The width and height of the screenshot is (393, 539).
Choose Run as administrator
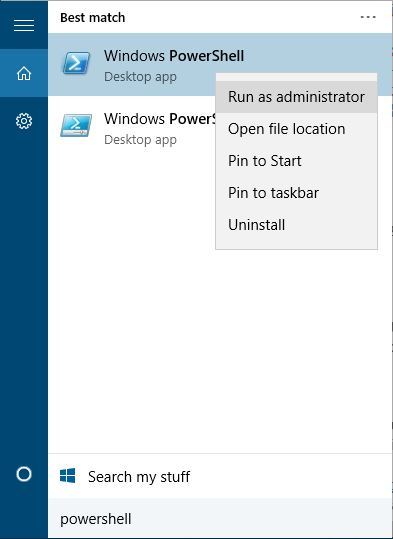click(296, 97)
